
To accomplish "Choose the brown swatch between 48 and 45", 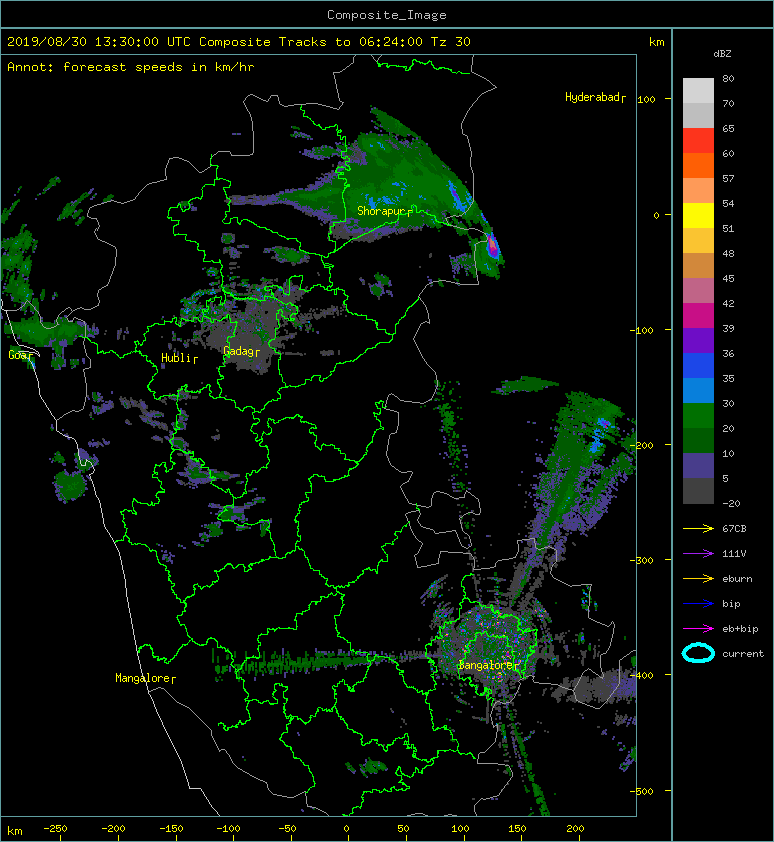I will click(x=698, y=265).
